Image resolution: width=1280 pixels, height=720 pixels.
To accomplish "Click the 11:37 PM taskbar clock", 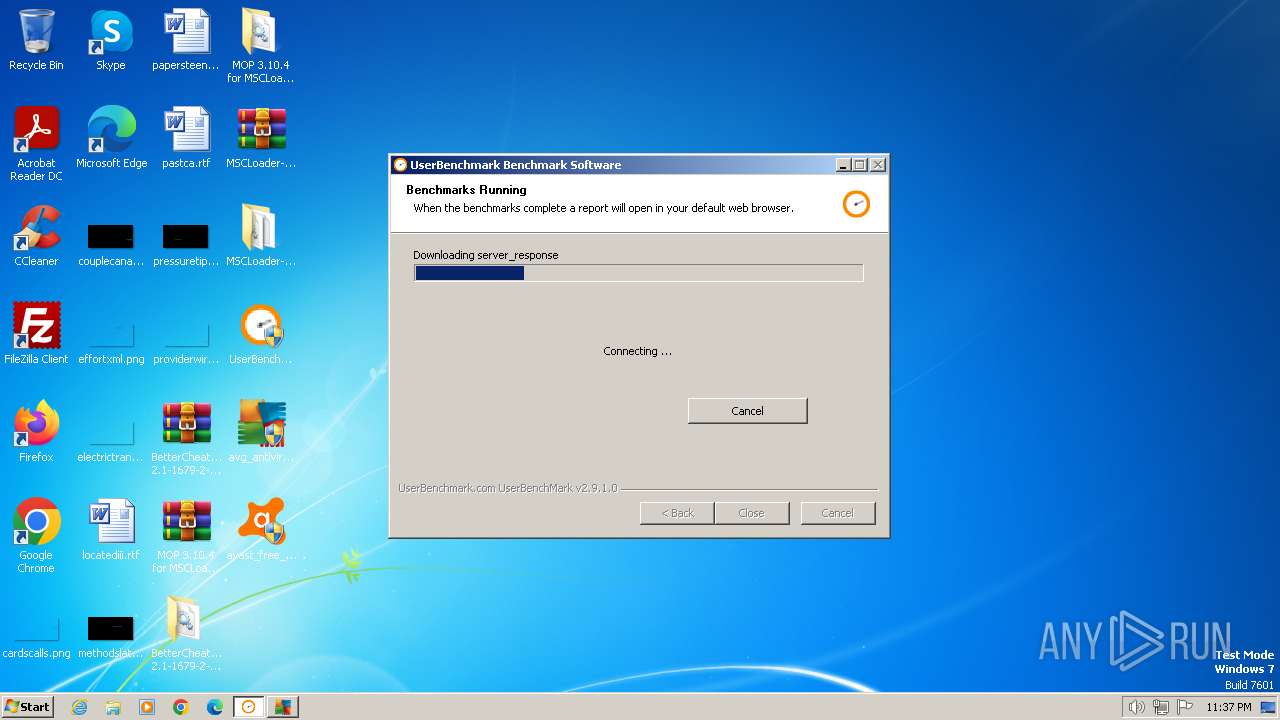I will click(x=1229, y=707).
